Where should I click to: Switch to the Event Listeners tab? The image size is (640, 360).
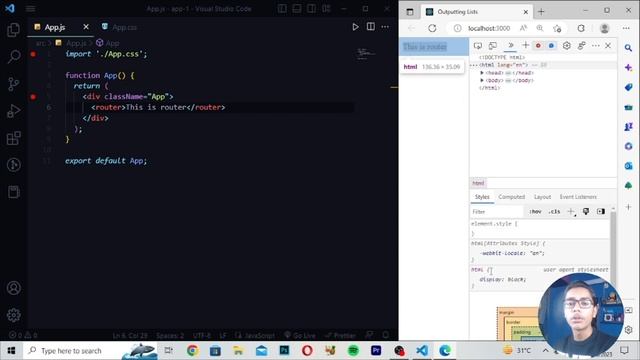coord(578,197)
